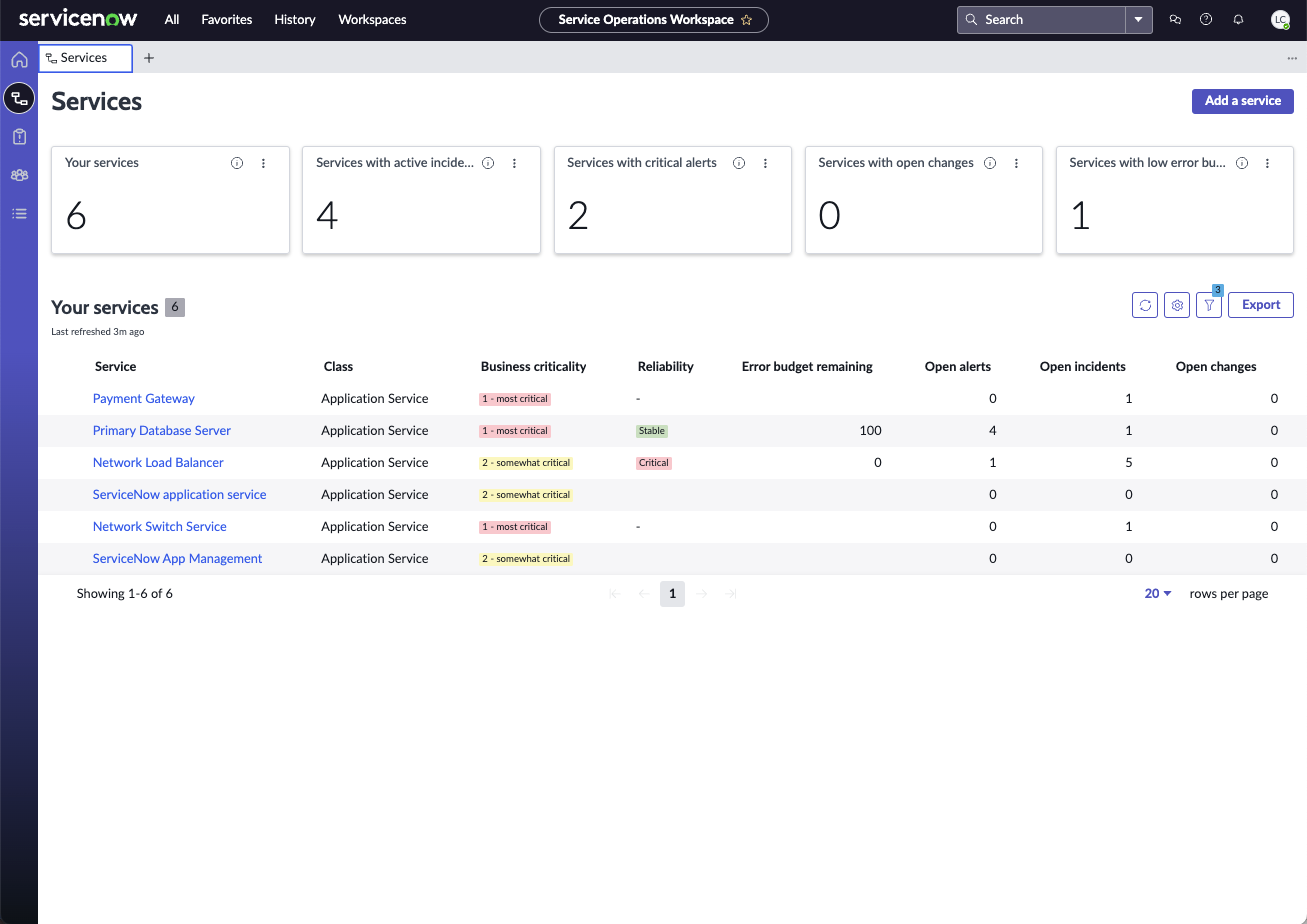Select the Services map icon in sidebar
The image size is (1307, 924).
coord(19,98)
